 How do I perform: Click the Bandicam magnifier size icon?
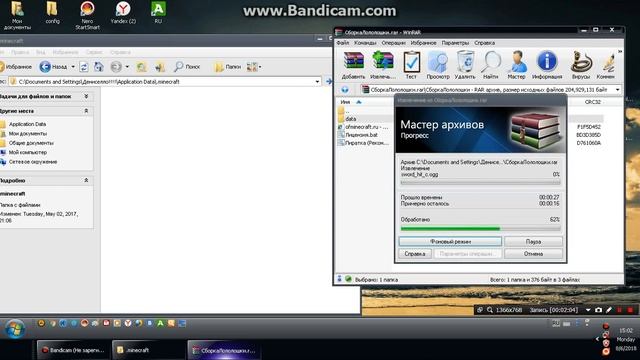click(489, 310)
